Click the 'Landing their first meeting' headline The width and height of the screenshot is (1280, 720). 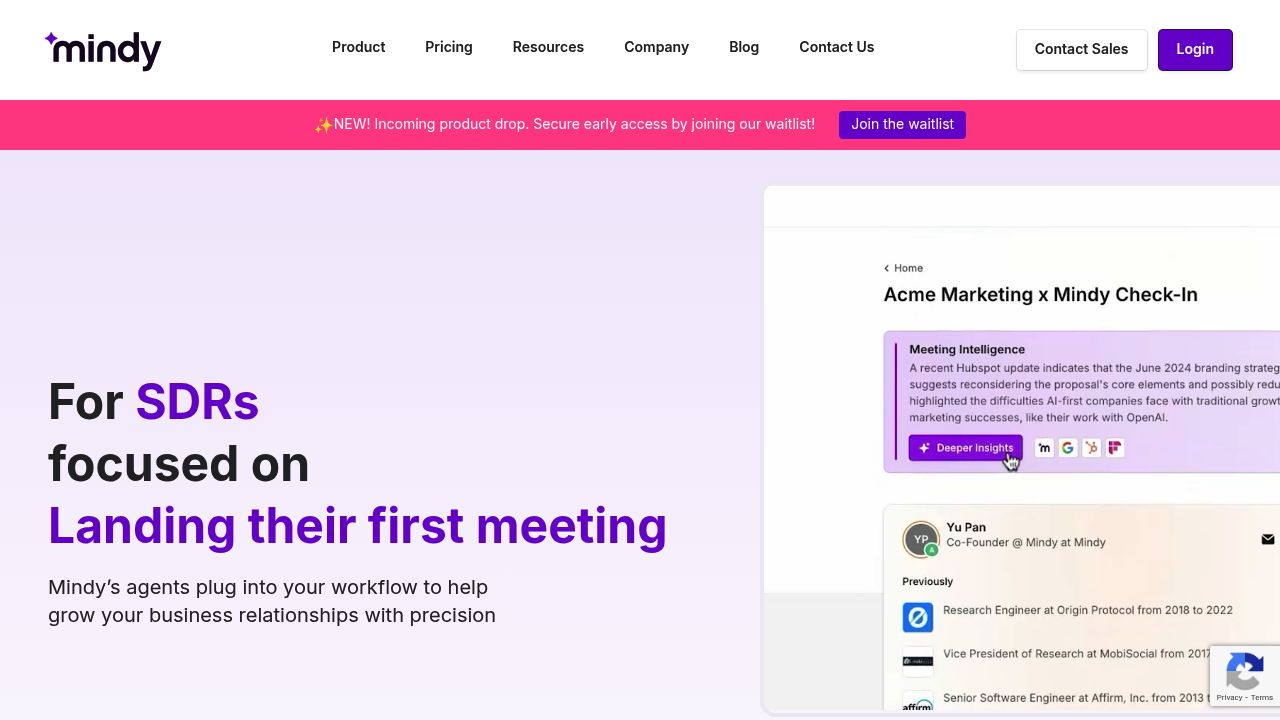click(357, 525)
